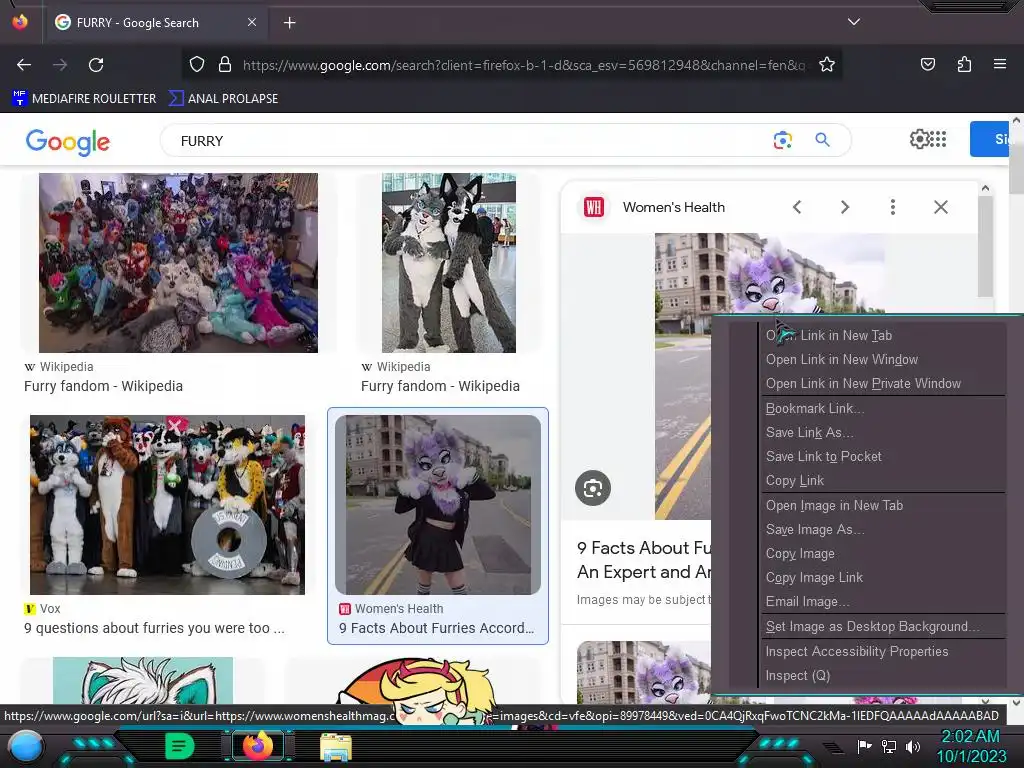Choose Open Image in New Tab
The image size is (1024, 768).
point(834,506)
